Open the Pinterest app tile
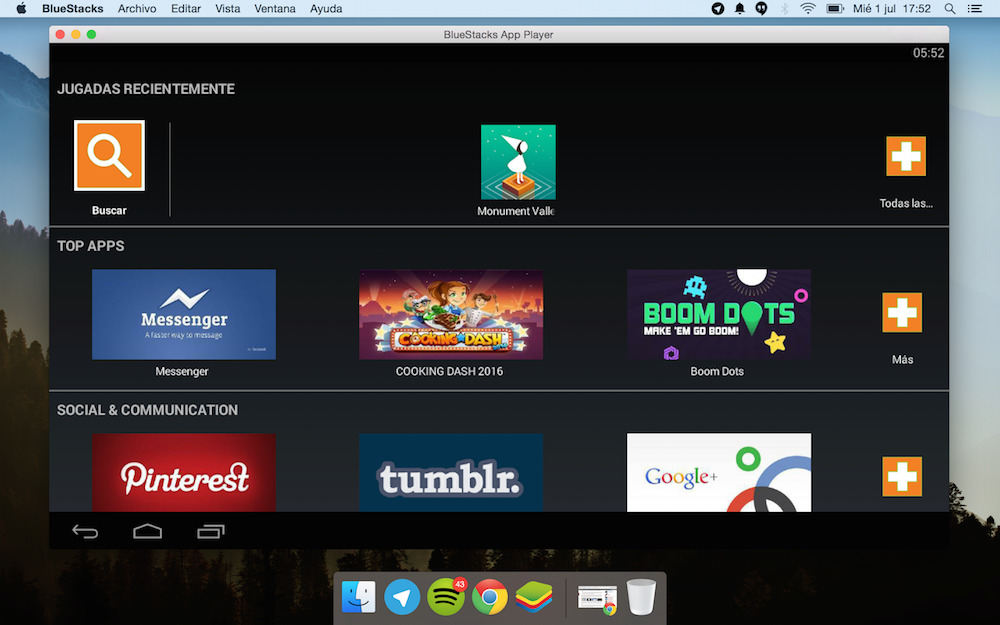This screenshot has height=625, width=1000. (183, 473)
